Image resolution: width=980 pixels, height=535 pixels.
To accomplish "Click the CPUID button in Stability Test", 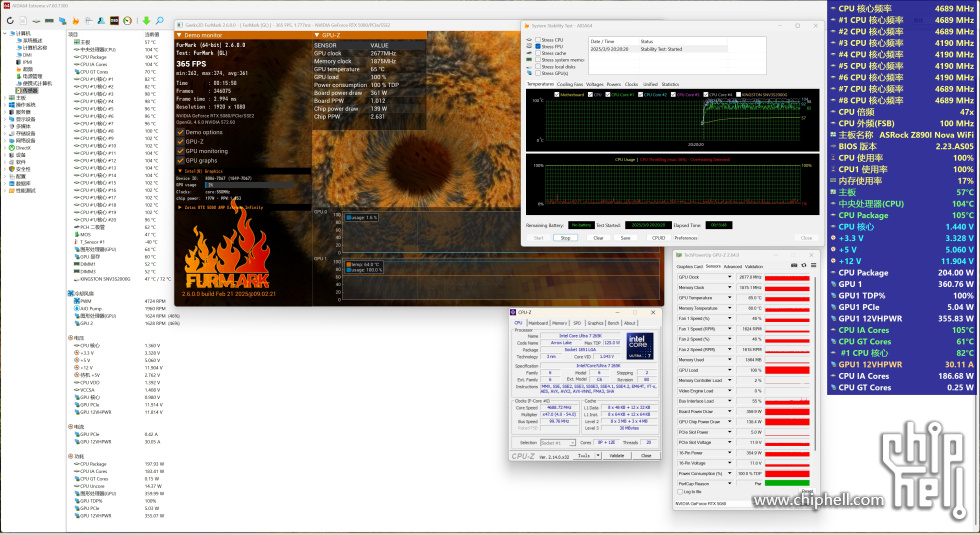I will 658,238.
